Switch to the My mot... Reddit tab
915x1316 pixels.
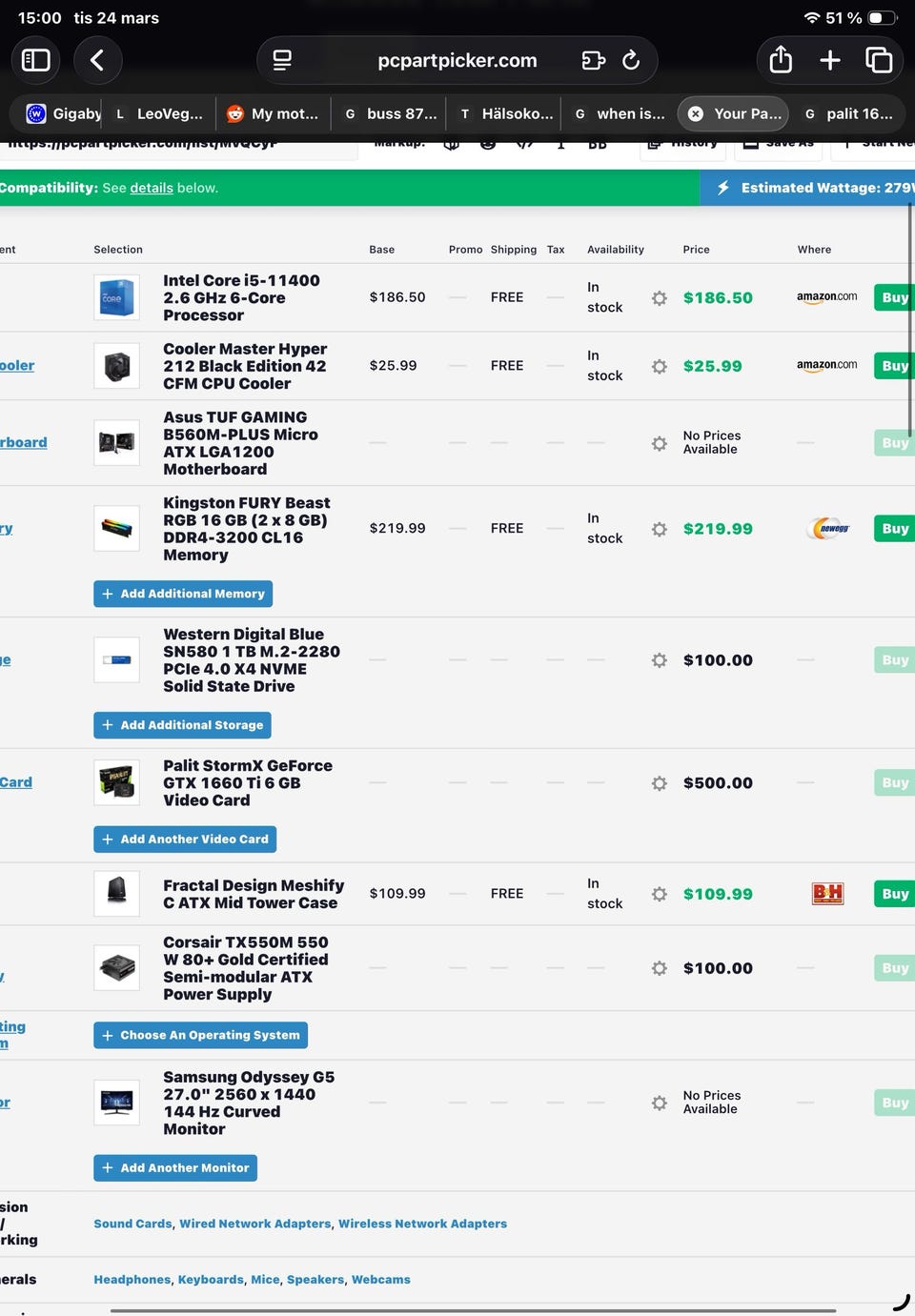coord(274,113)
